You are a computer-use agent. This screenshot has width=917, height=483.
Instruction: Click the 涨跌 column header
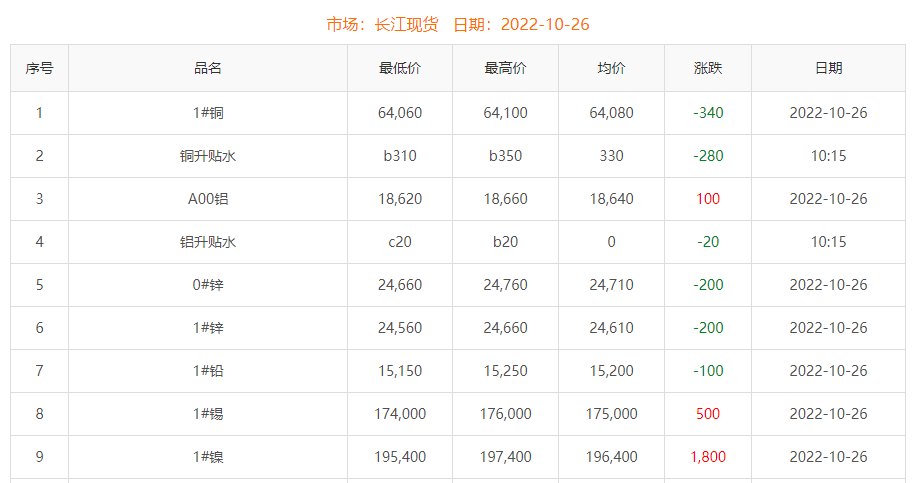(708, 68)
